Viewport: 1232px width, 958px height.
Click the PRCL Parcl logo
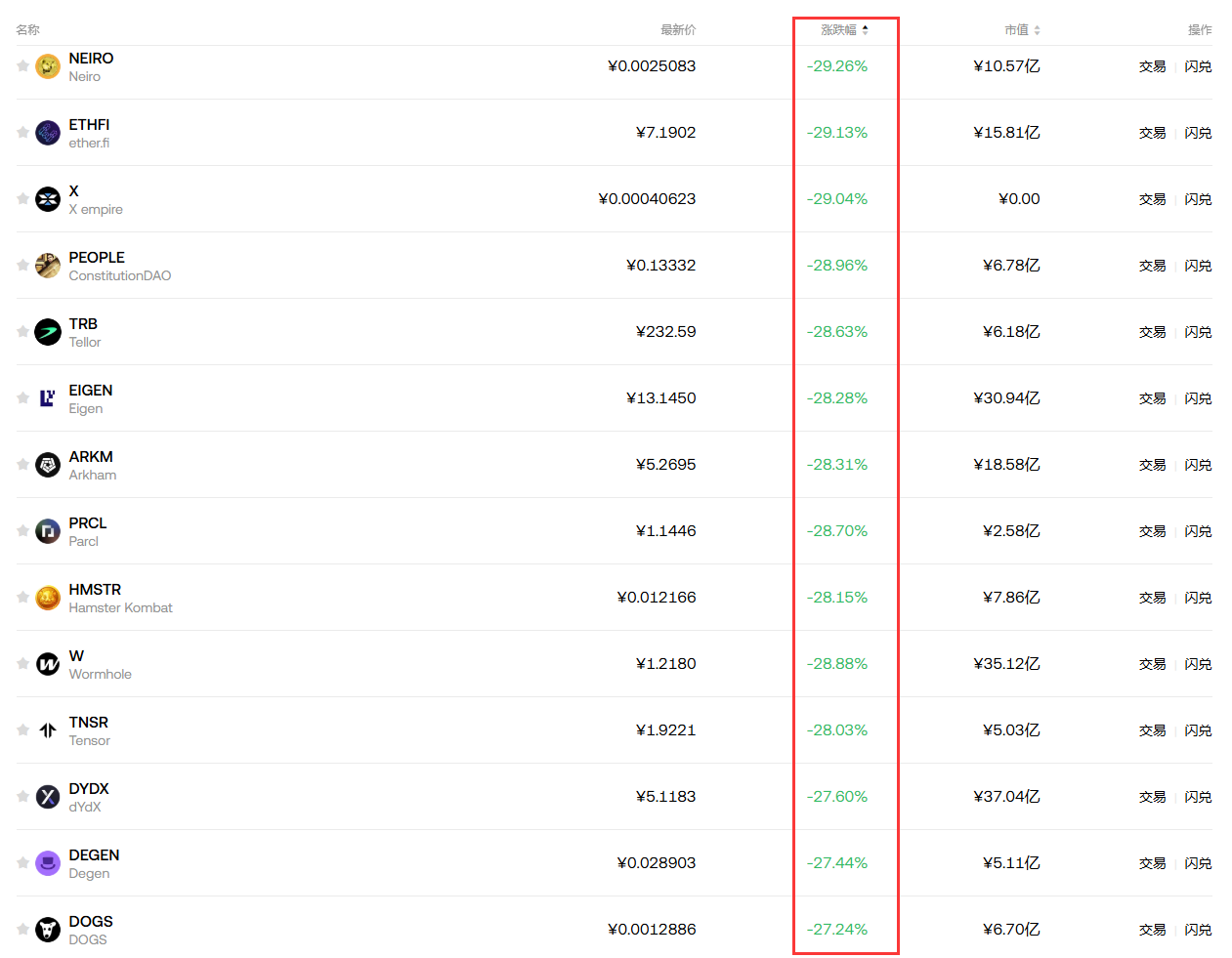pos(48,531)
